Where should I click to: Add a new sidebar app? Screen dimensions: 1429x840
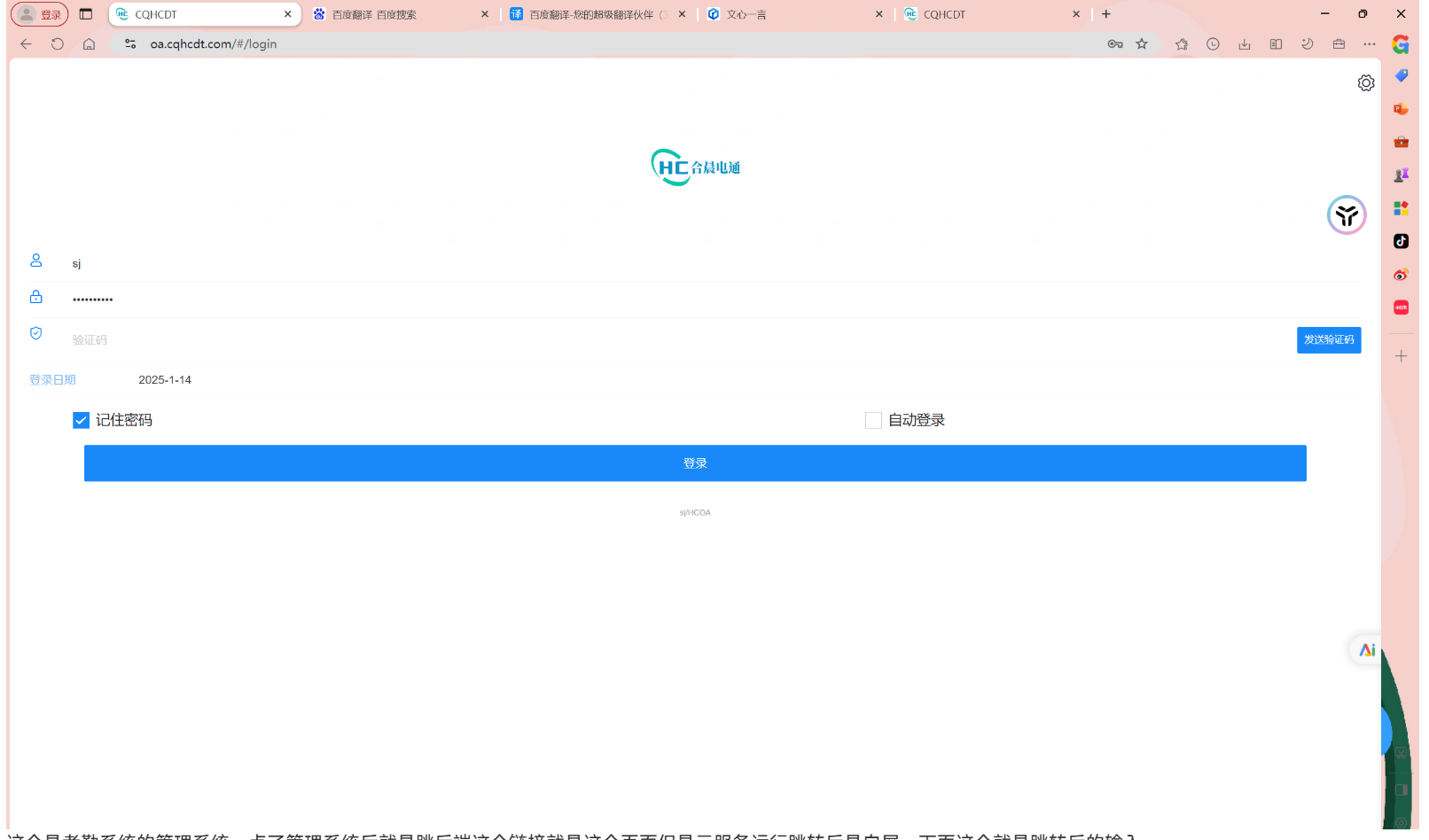[1401, 356]
